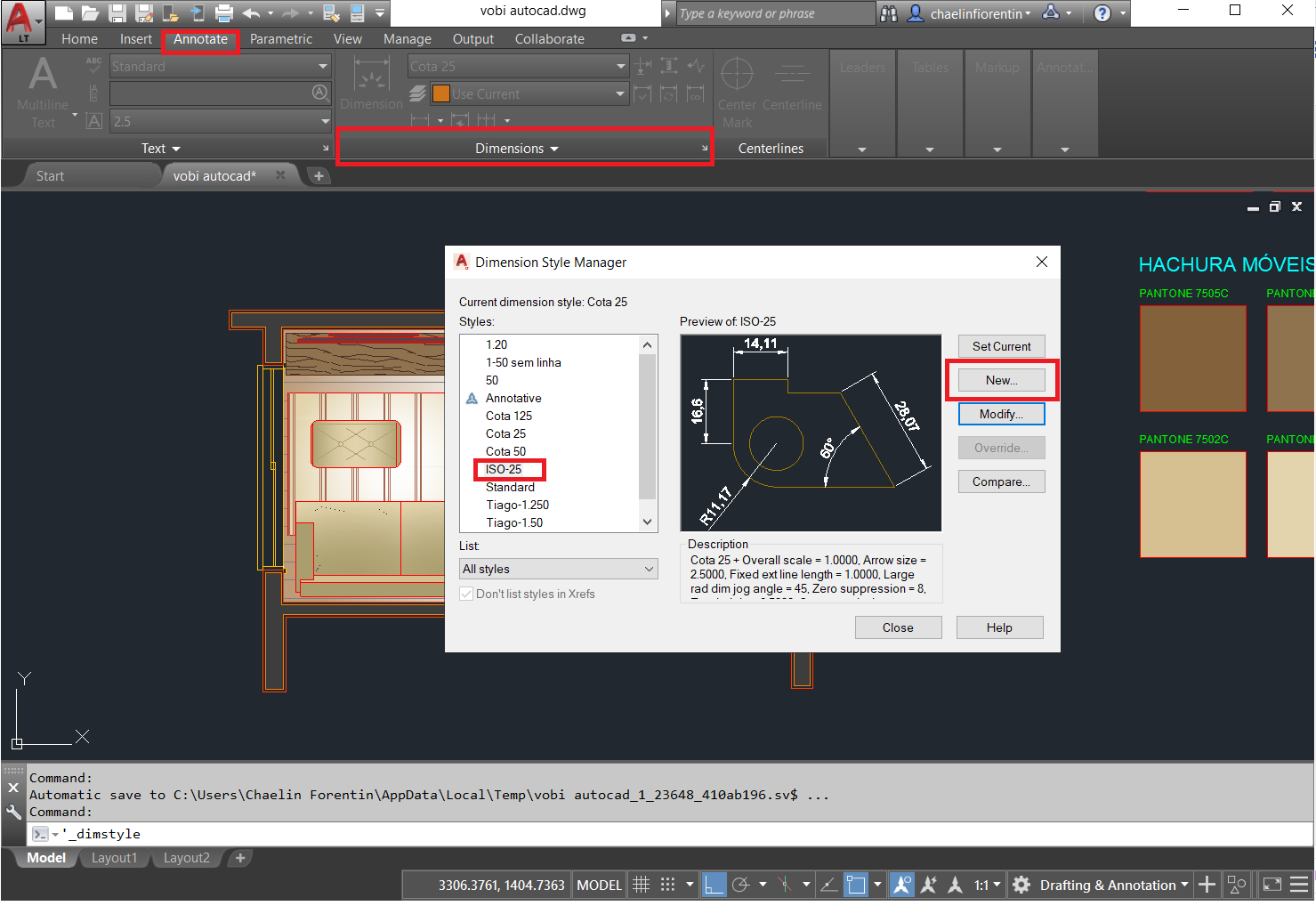Click the Centerline tool icon

pos(792,74)
